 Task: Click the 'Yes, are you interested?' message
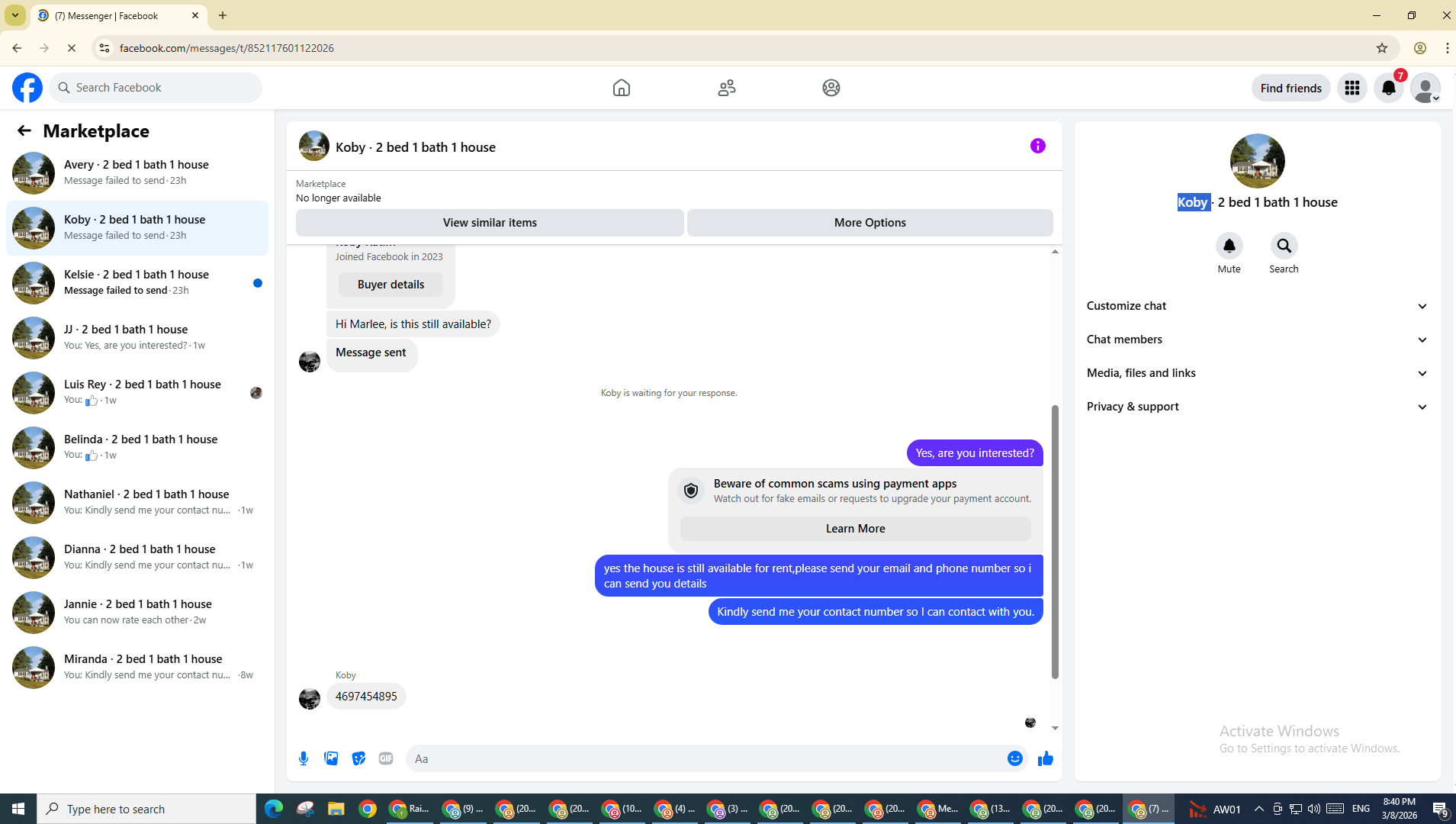[x=975, y=453]
